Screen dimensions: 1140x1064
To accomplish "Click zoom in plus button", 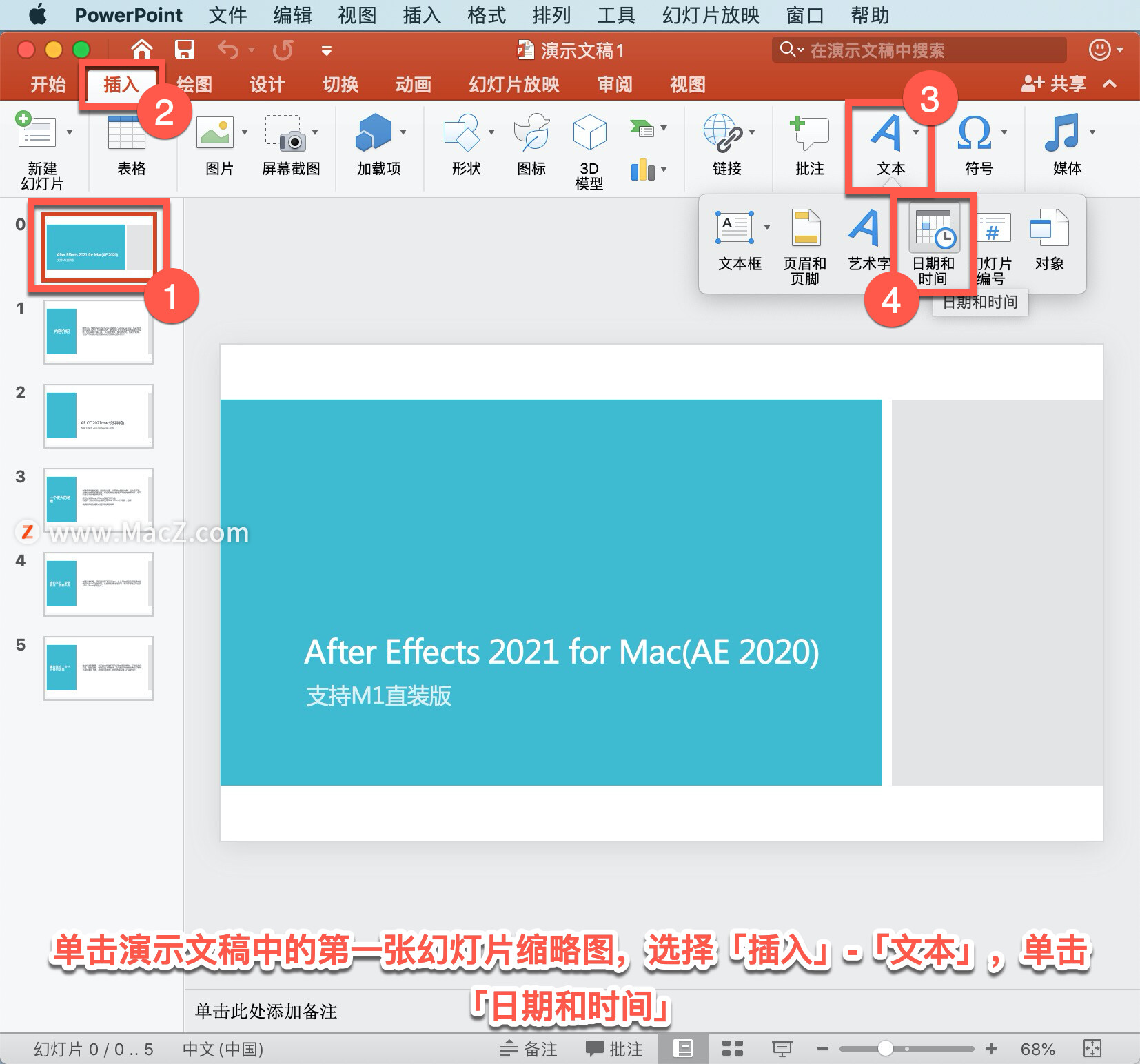I will [x=991, y=1049].
